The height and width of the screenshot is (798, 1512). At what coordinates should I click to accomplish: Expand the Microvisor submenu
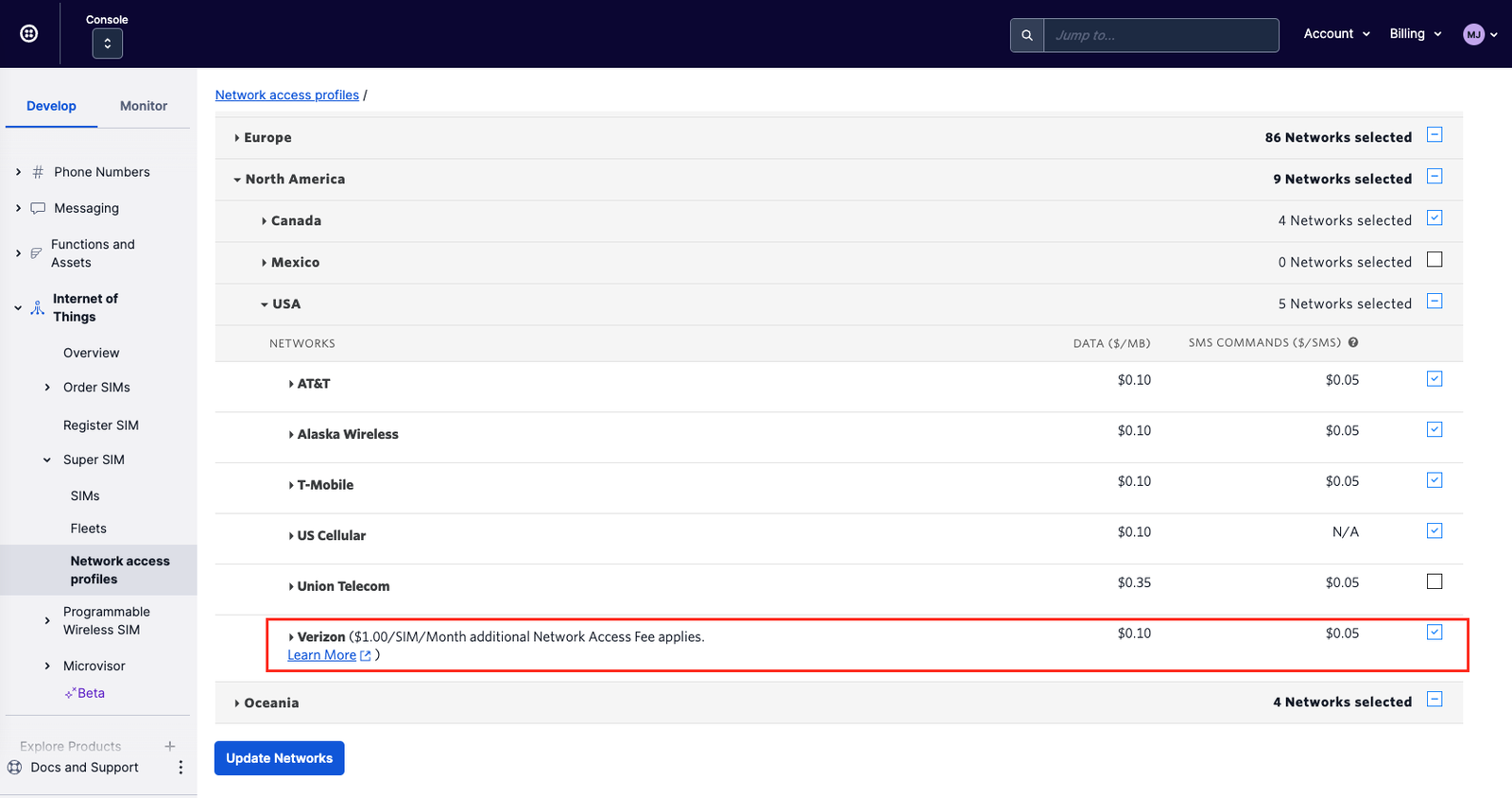47,667
